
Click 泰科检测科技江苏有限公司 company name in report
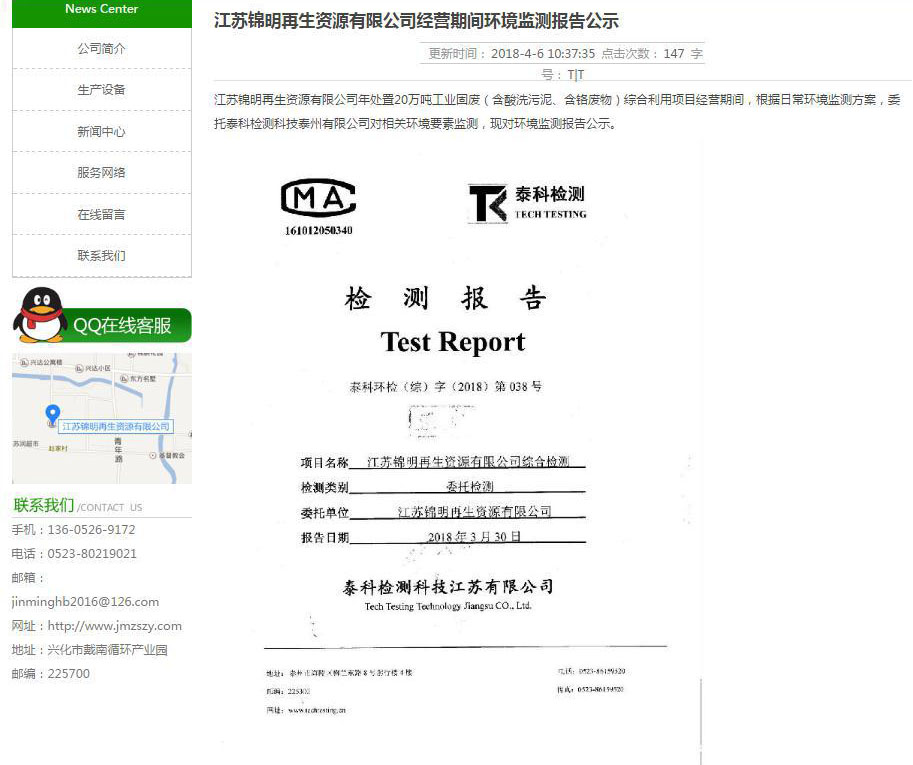click(447, 587)
